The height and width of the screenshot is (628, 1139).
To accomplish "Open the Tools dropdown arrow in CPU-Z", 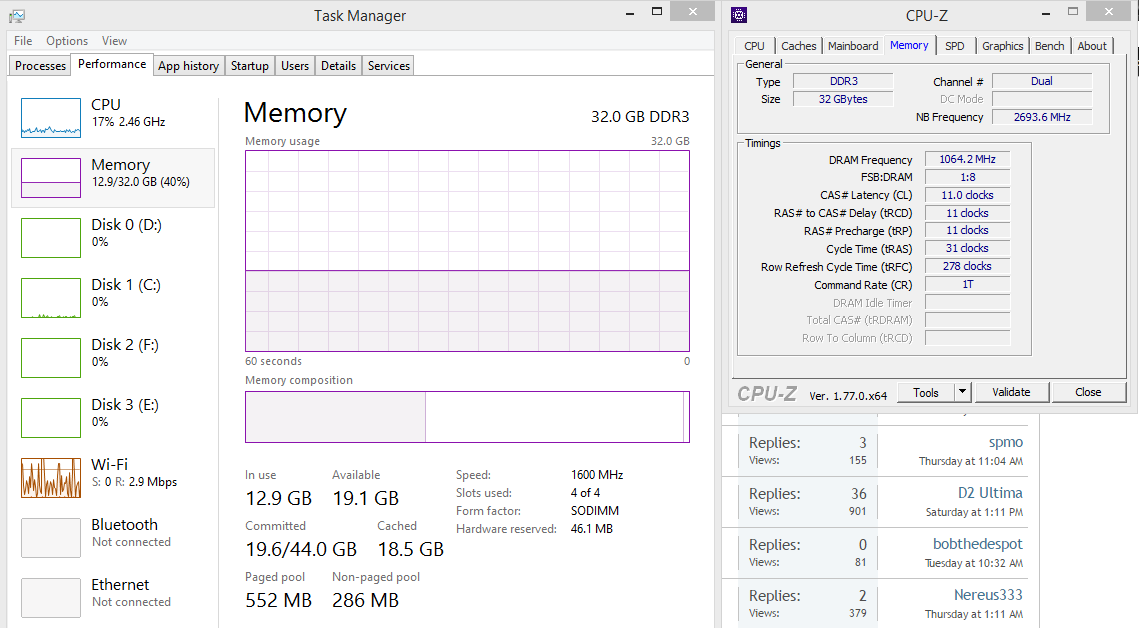I will point(962,392).
